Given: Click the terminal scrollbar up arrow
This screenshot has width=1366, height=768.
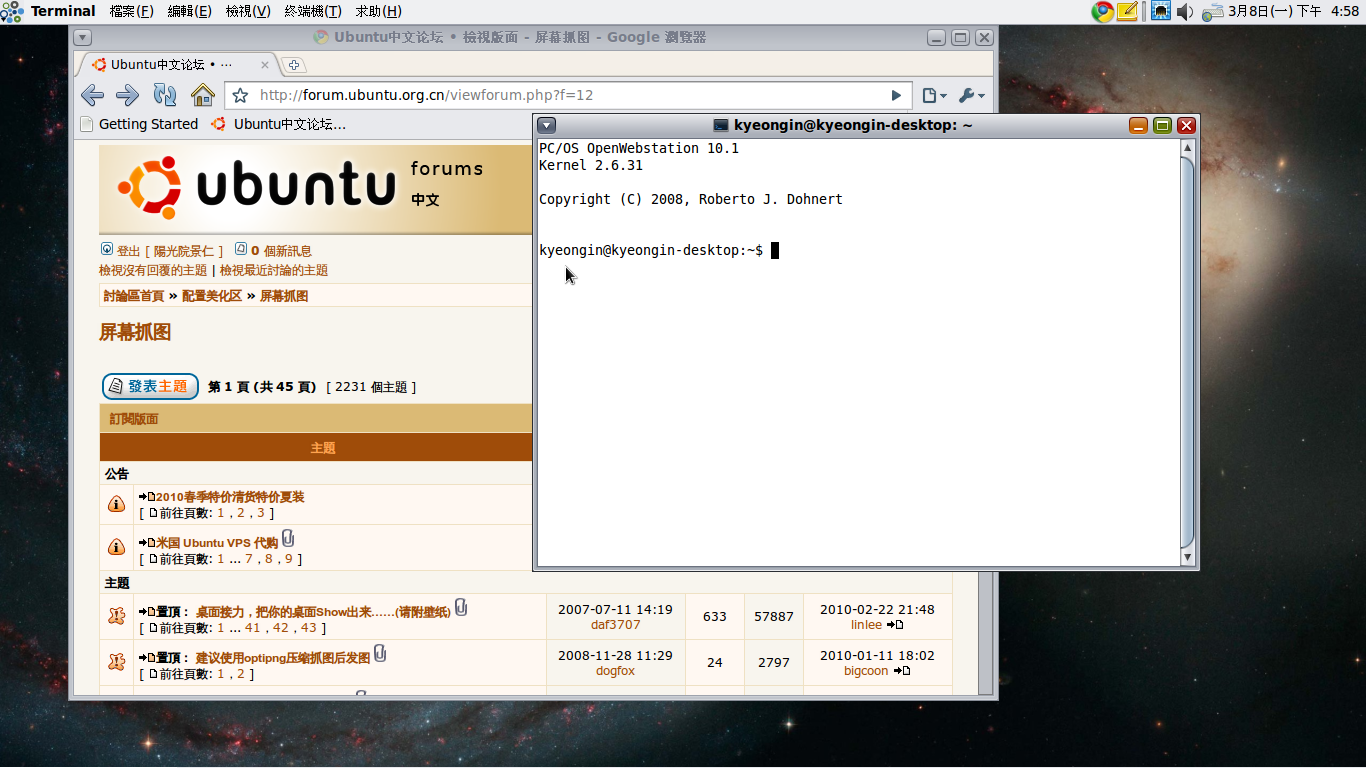Looking at the screenshot, I should coord(1187,148).
